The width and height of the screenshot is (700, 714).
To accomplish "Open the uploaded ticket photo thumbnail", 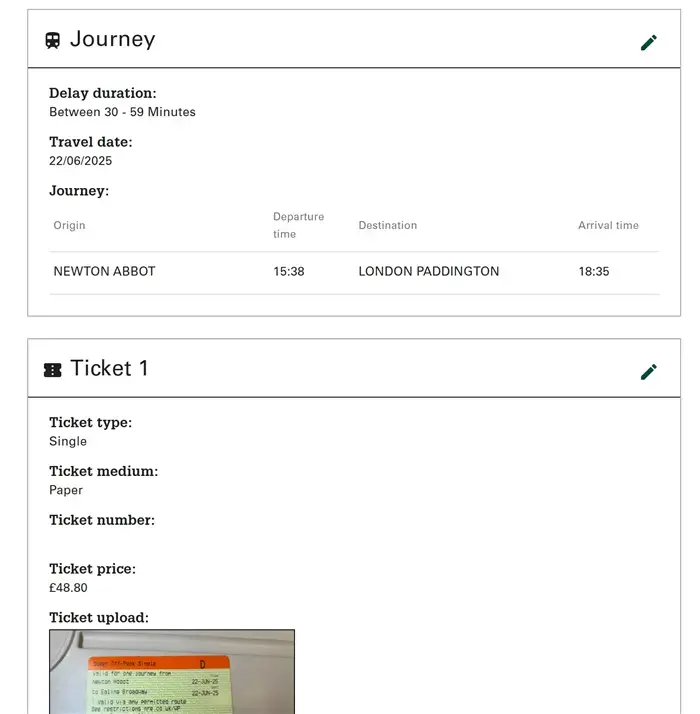I will (172, 672).
